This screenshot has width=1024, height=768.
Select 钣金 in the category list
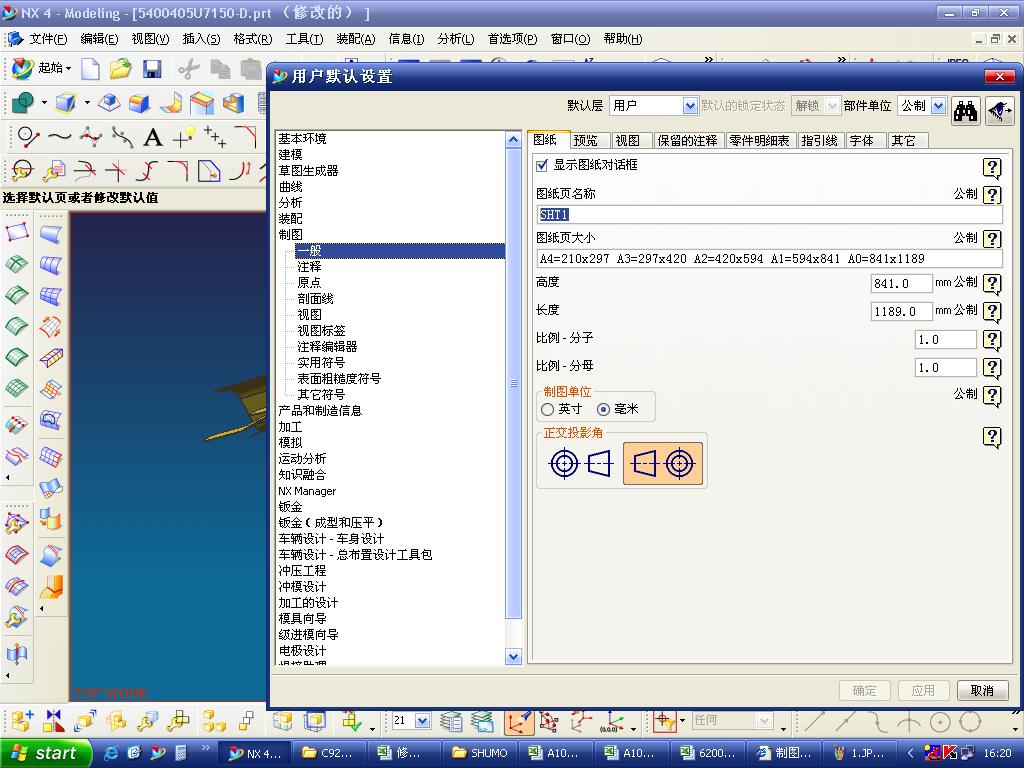pos(291,507)
